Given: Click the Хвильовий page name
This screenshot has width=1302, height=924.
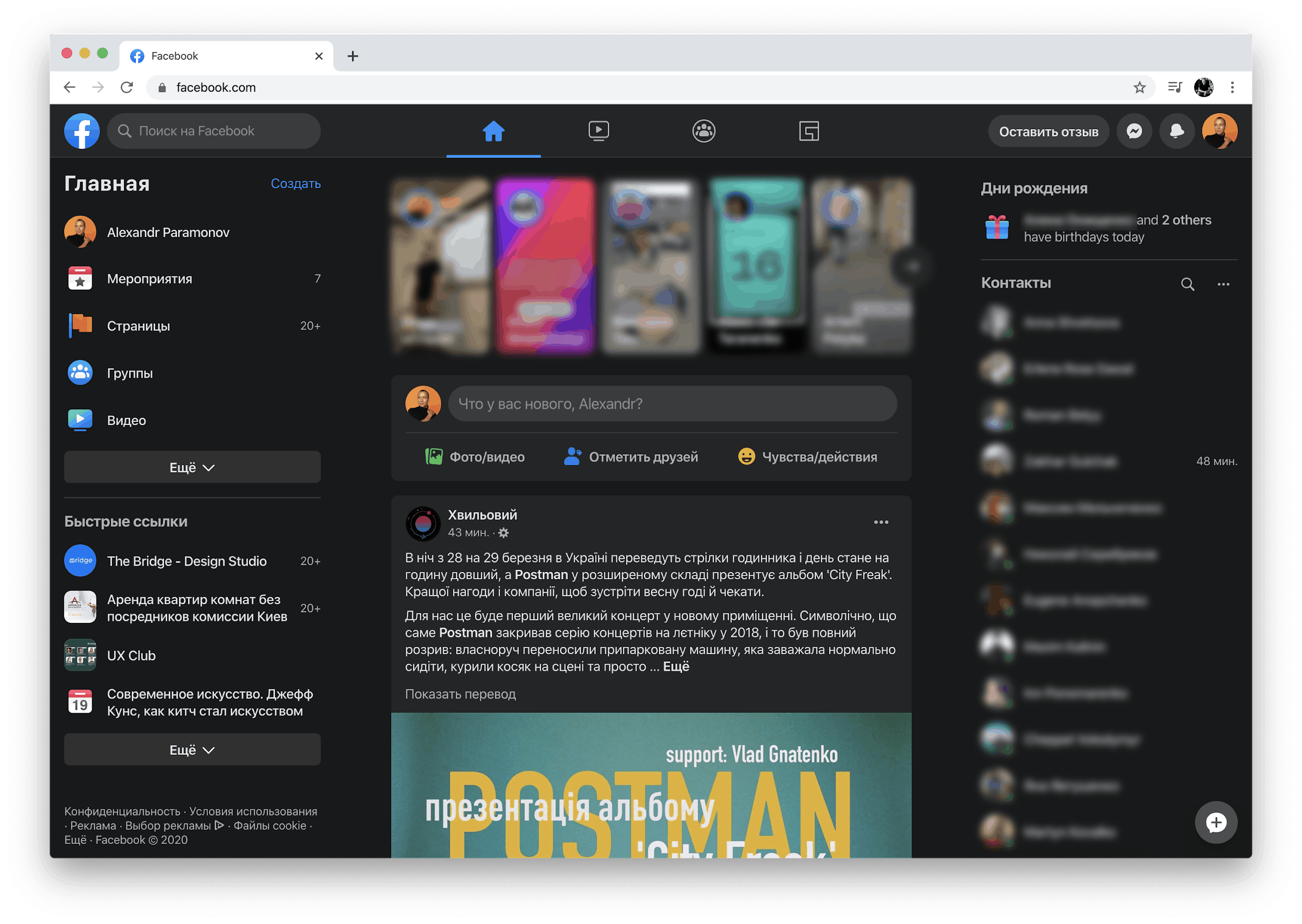Looking at the screenshot, I should click(482, 515).
